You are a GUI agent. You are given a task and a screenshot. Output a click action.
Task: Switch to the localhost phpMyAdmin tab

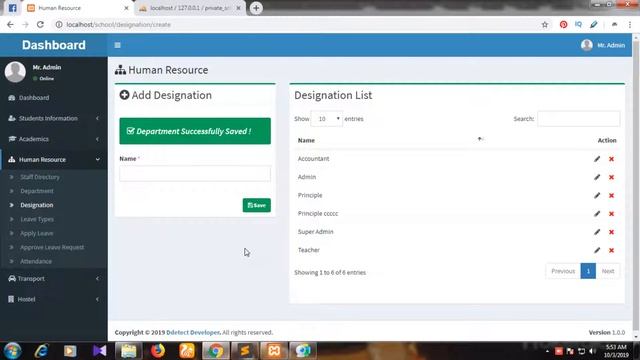point(189,8)
